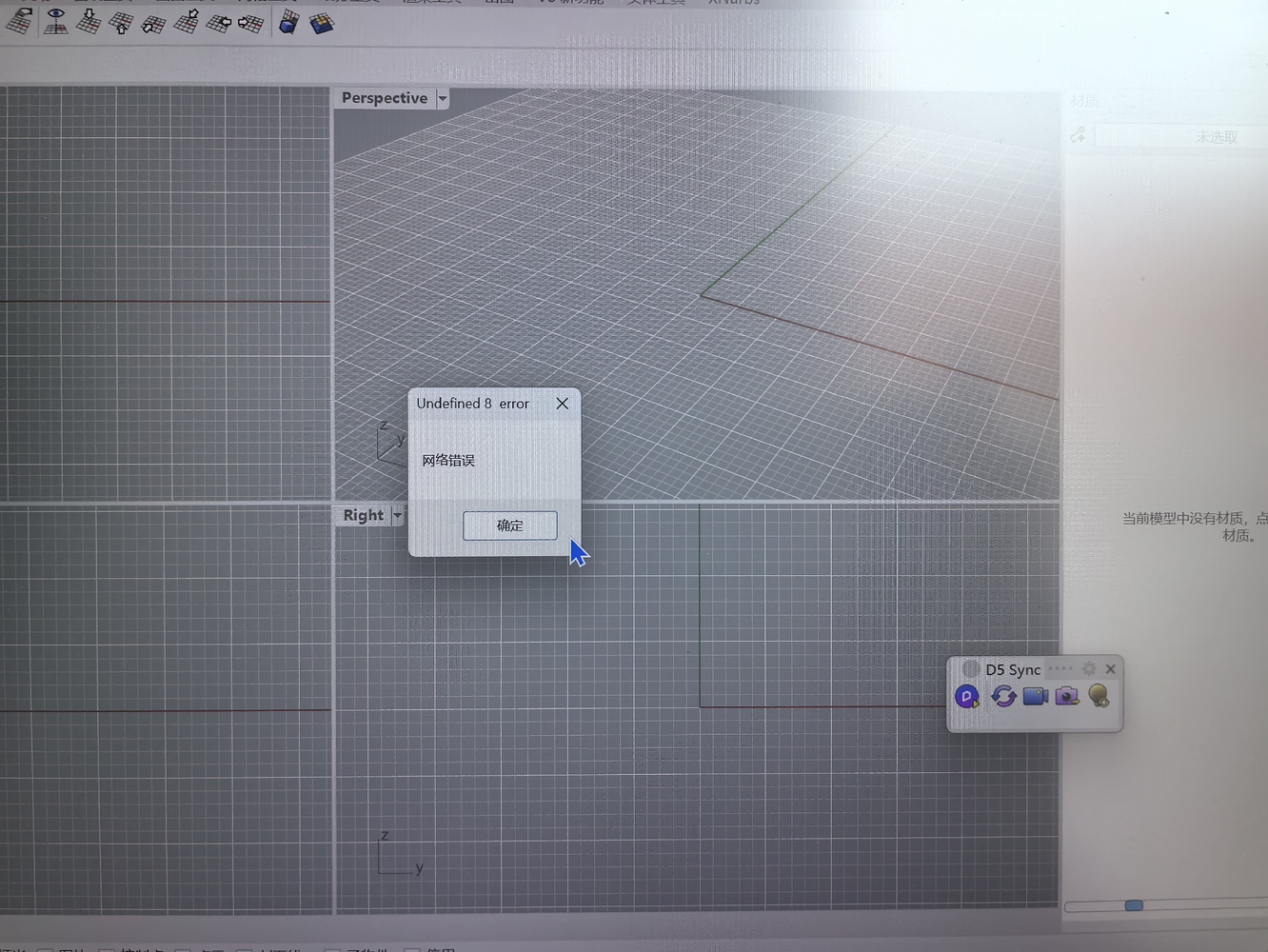The image size is (1268, 952).
Task: Click the D5 Sync light bulb icon
Action: [1099, 697]
